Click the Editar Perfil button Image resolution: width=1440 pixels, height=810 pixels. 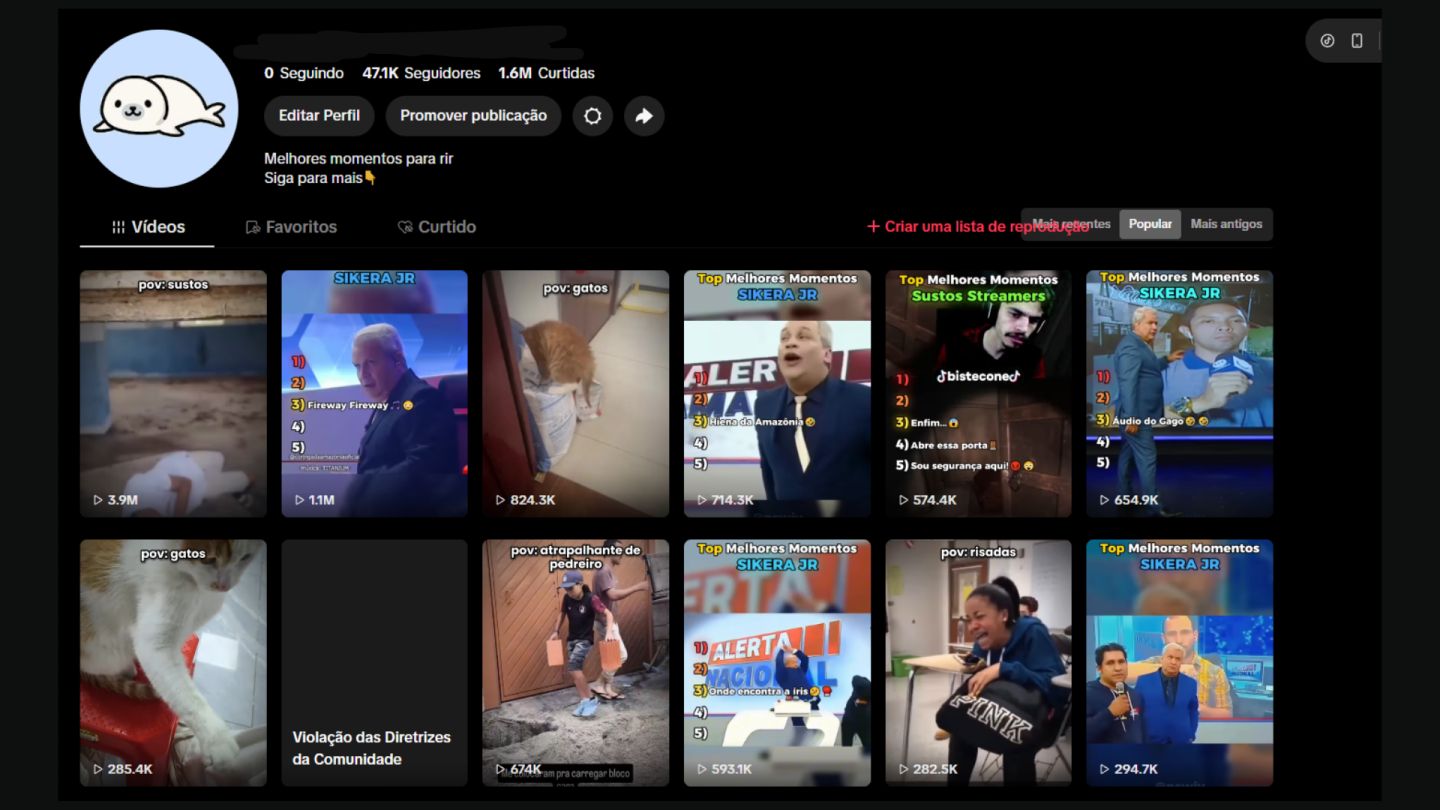point(319,116)
